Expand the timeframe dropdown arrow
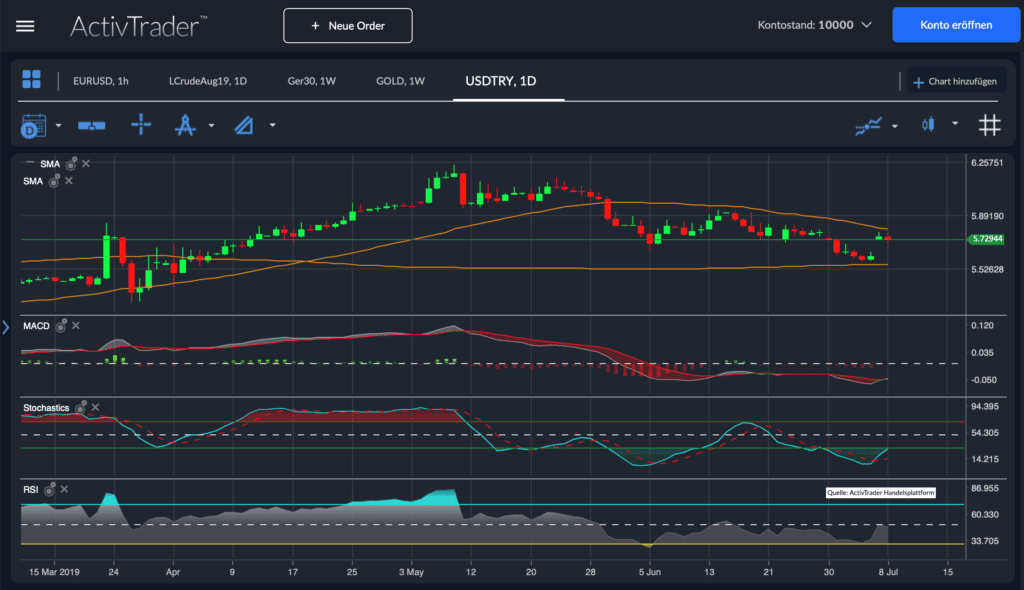 (58, 125)
